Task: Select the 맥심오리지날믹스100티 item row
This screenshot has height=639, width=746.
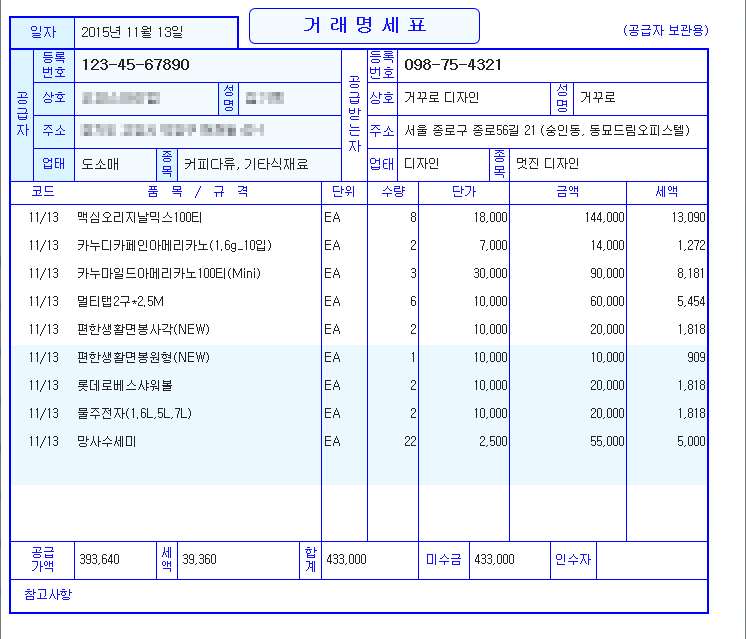Action: 140,217
